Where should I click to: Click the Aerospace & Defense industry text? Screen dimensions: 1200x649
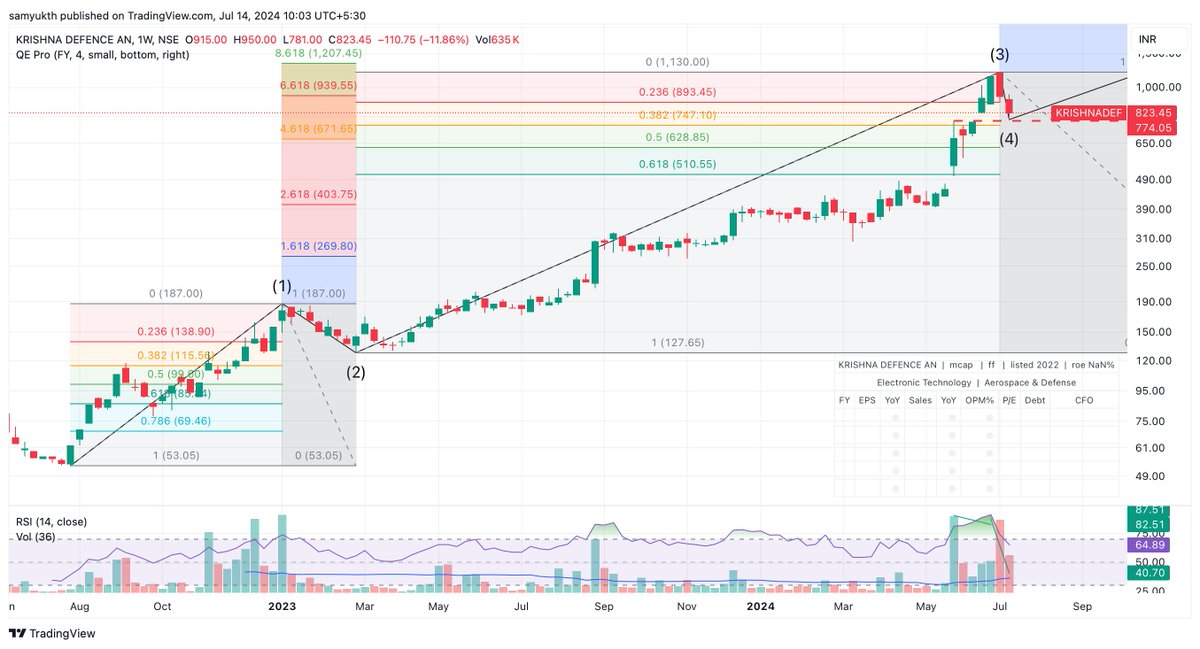1031,383
